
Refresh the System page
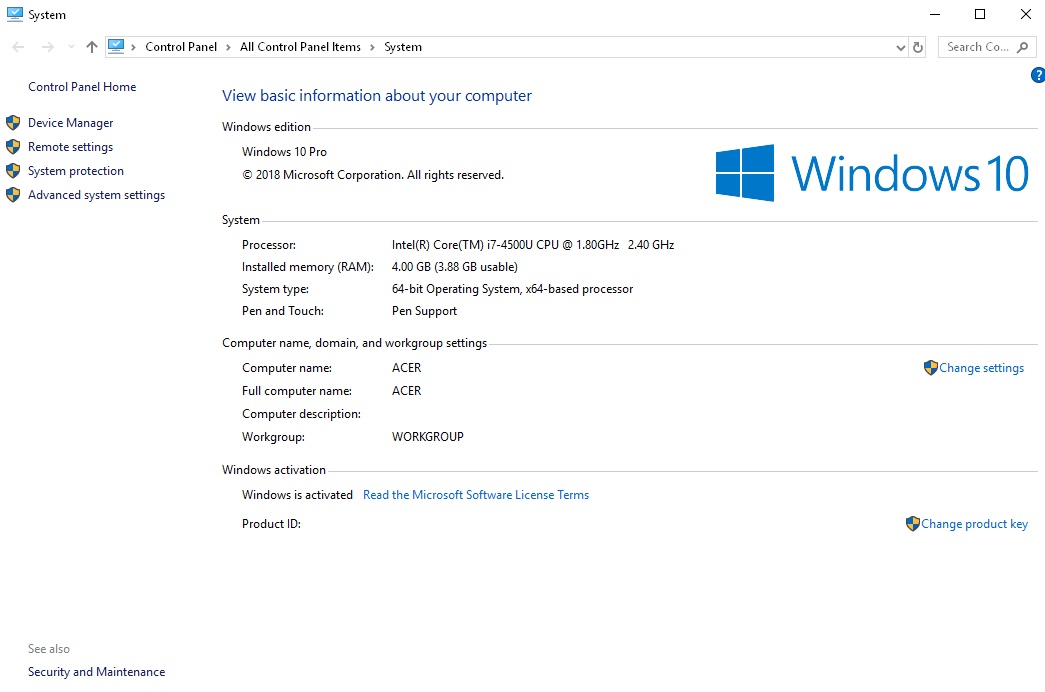(x=918, y=47)
